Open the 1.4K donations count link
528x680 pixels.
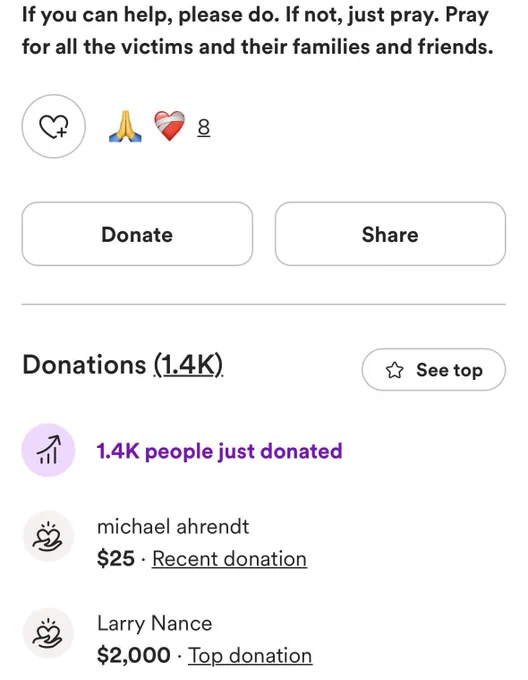pyautogui.click(x=188, y=365)
